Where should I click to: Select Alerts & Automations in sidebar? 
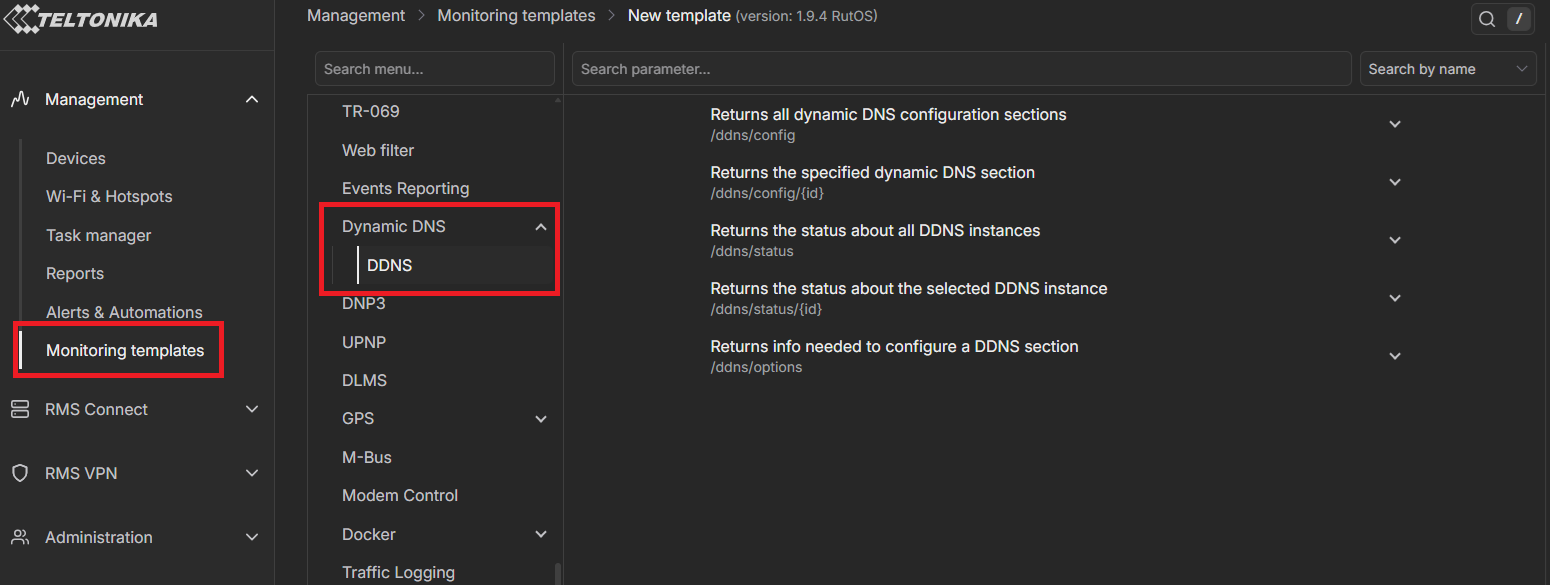point(124,312)
